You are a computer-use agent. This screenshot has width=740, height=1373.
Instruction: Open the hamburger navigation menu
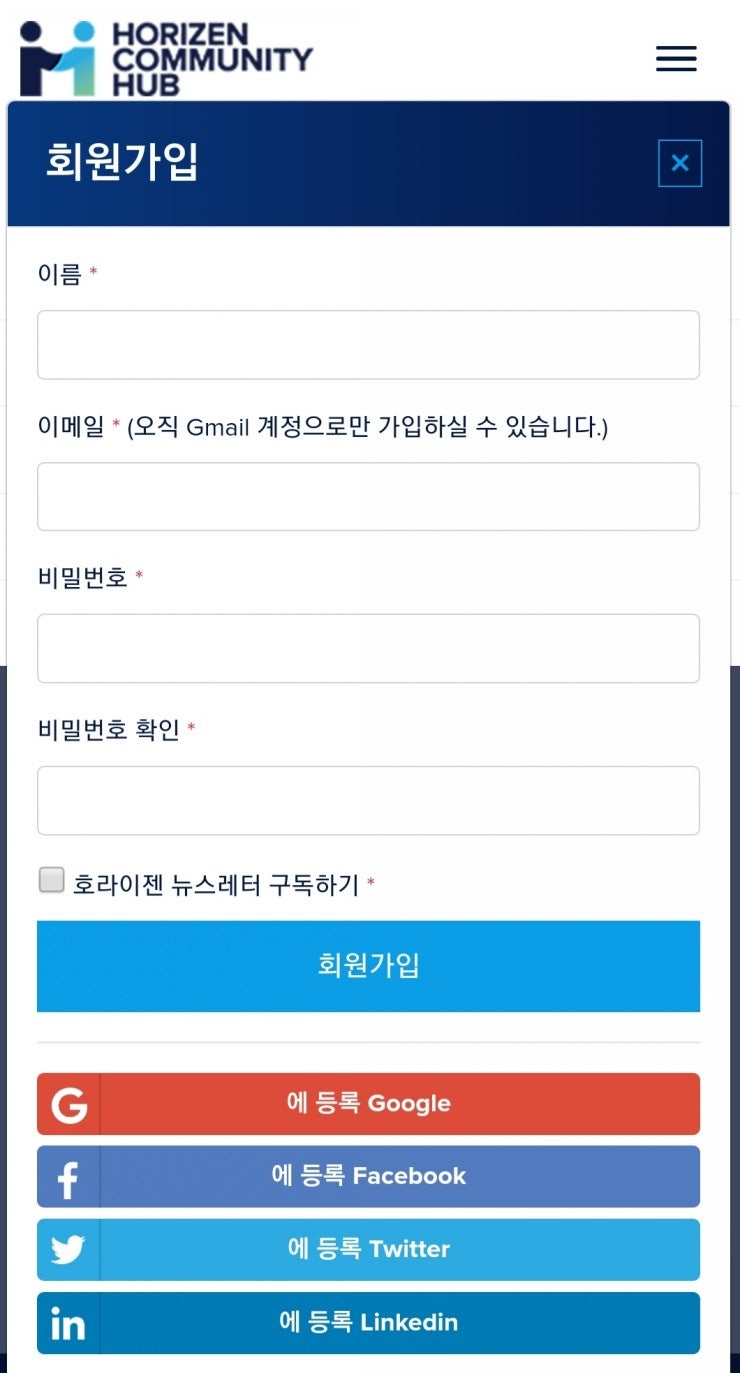(676, 59)
